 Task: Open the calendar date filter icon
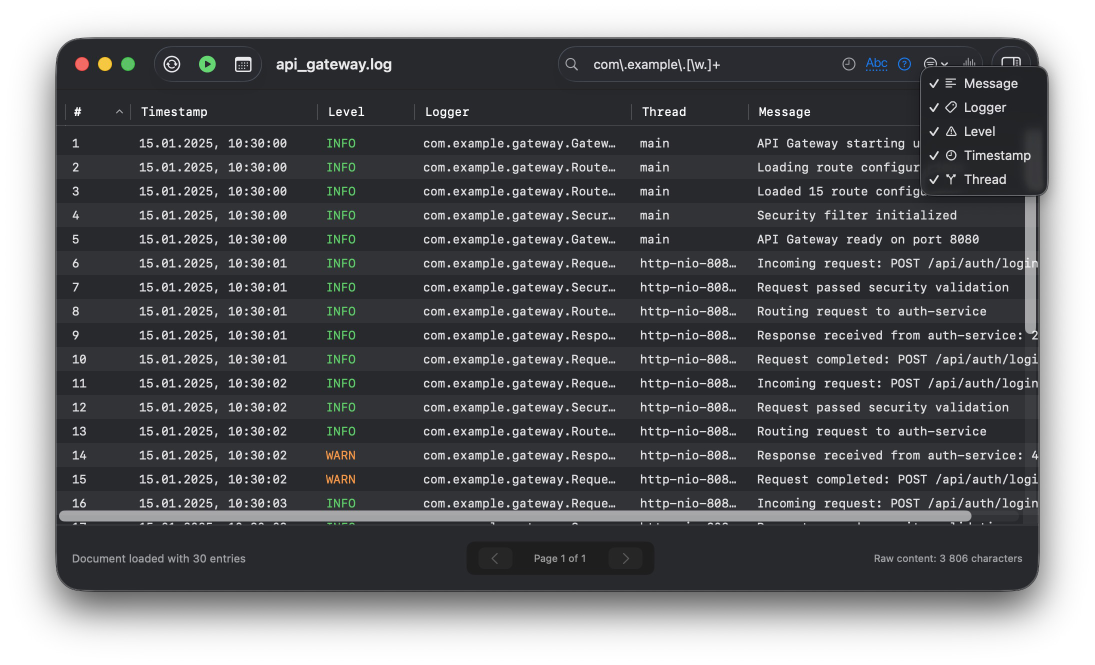(x=243, y=64)
